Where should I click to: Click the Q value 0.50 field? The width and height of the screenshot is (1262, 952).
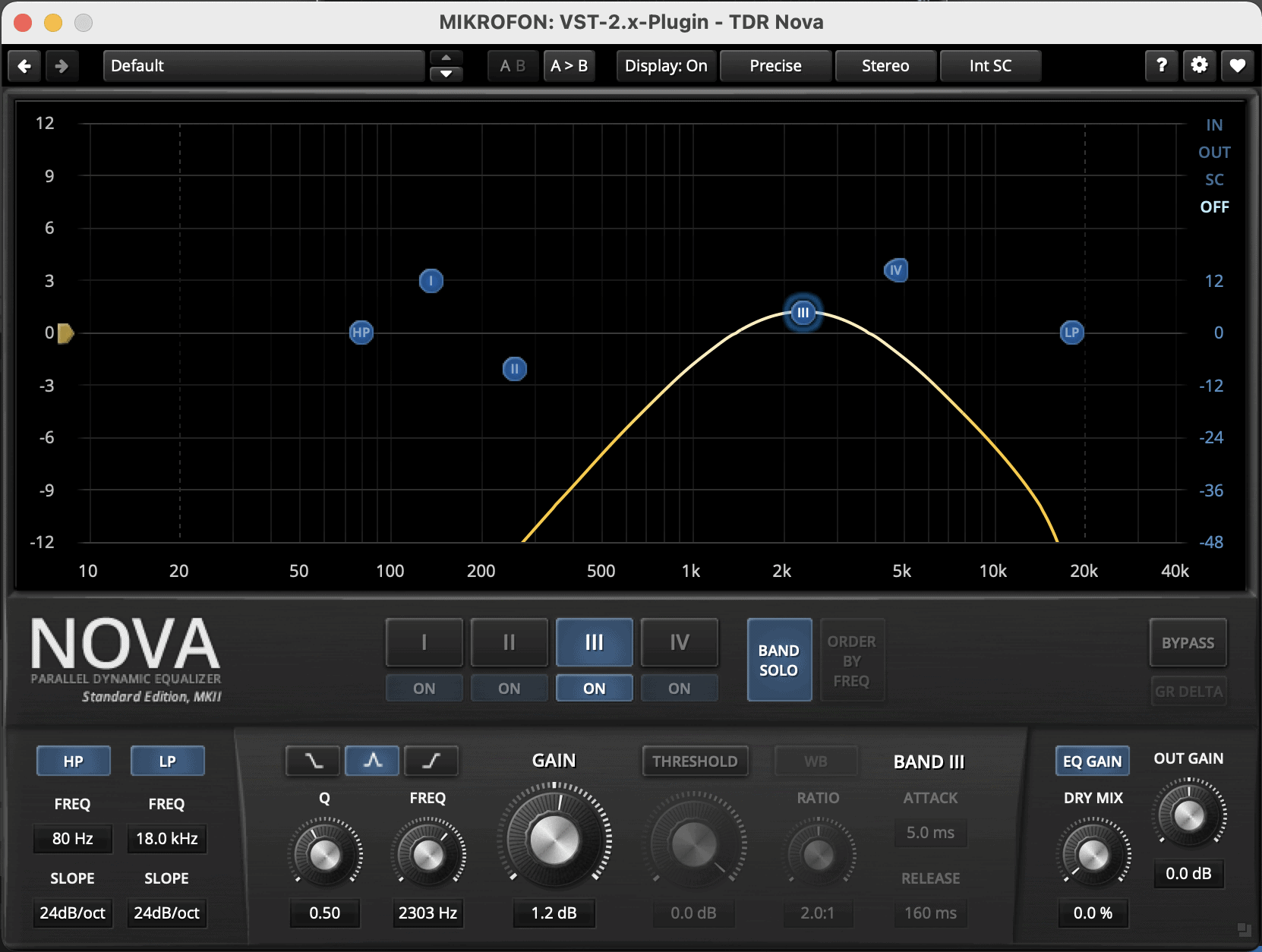[x=325, y=913]
